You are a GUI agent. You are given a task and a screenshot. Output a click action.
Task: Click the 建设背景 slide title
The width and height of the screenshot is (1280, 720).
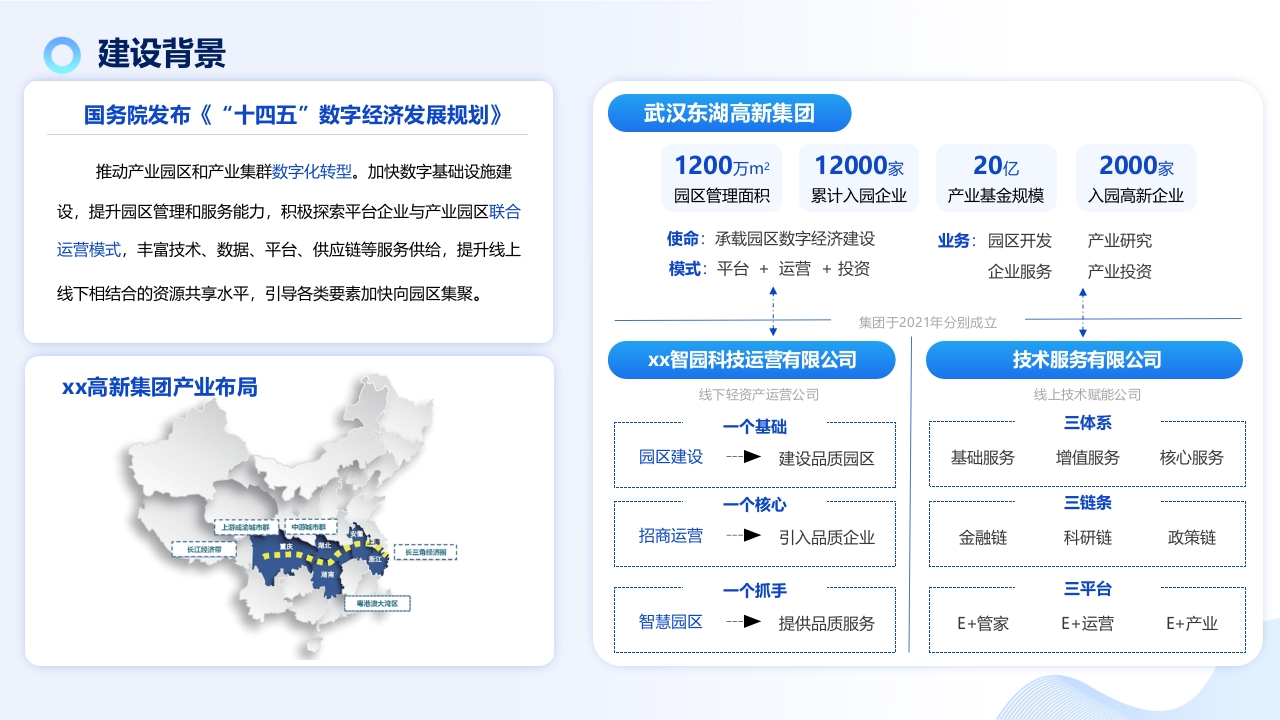(162, 54)
